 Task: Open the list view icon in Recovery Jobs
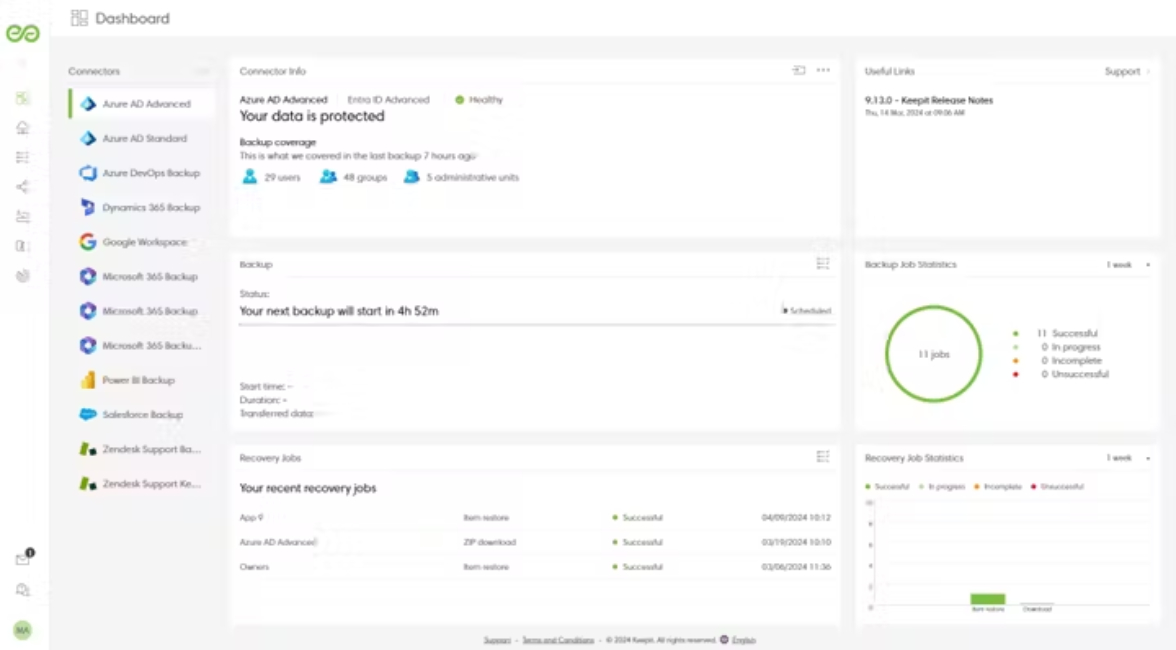coord(823,457)
